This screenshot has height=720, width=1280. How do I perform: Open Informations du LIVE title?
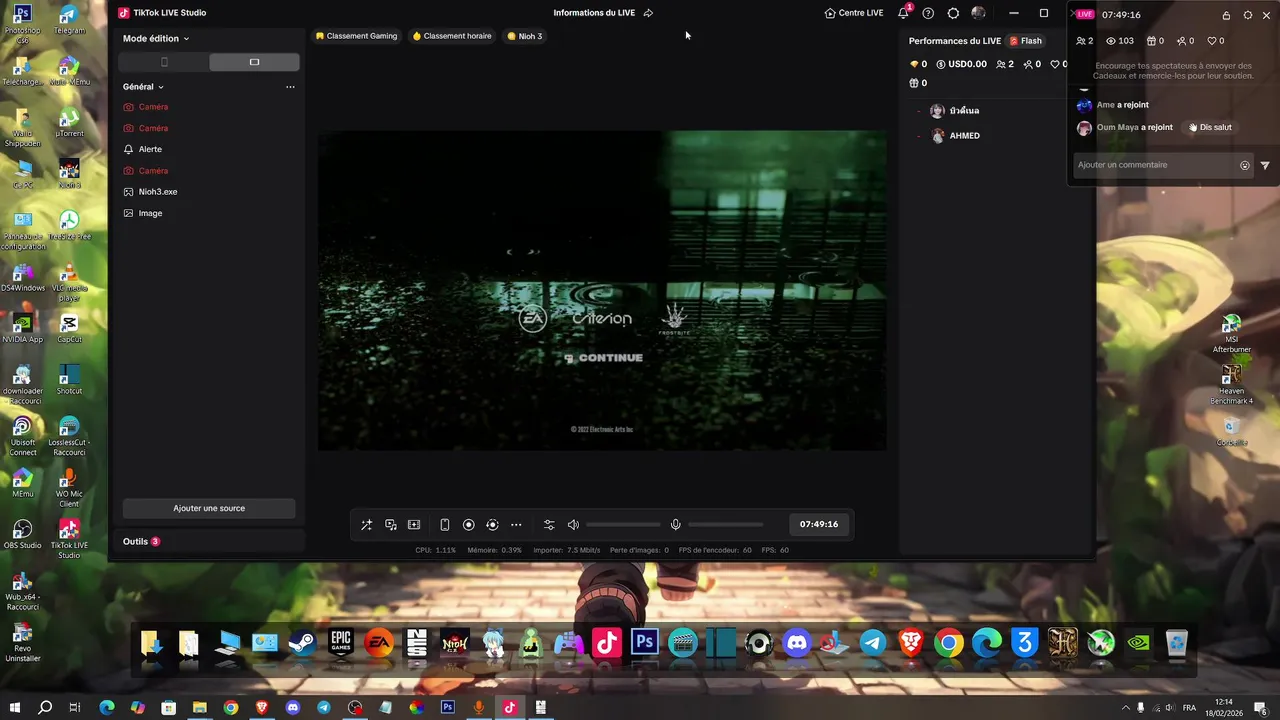[x=595, y=13]
